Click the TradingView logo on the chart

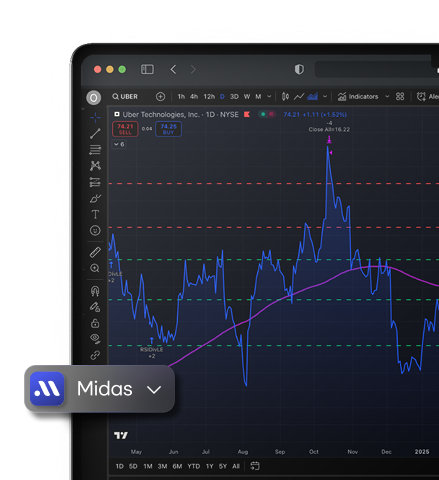point(121,435)
